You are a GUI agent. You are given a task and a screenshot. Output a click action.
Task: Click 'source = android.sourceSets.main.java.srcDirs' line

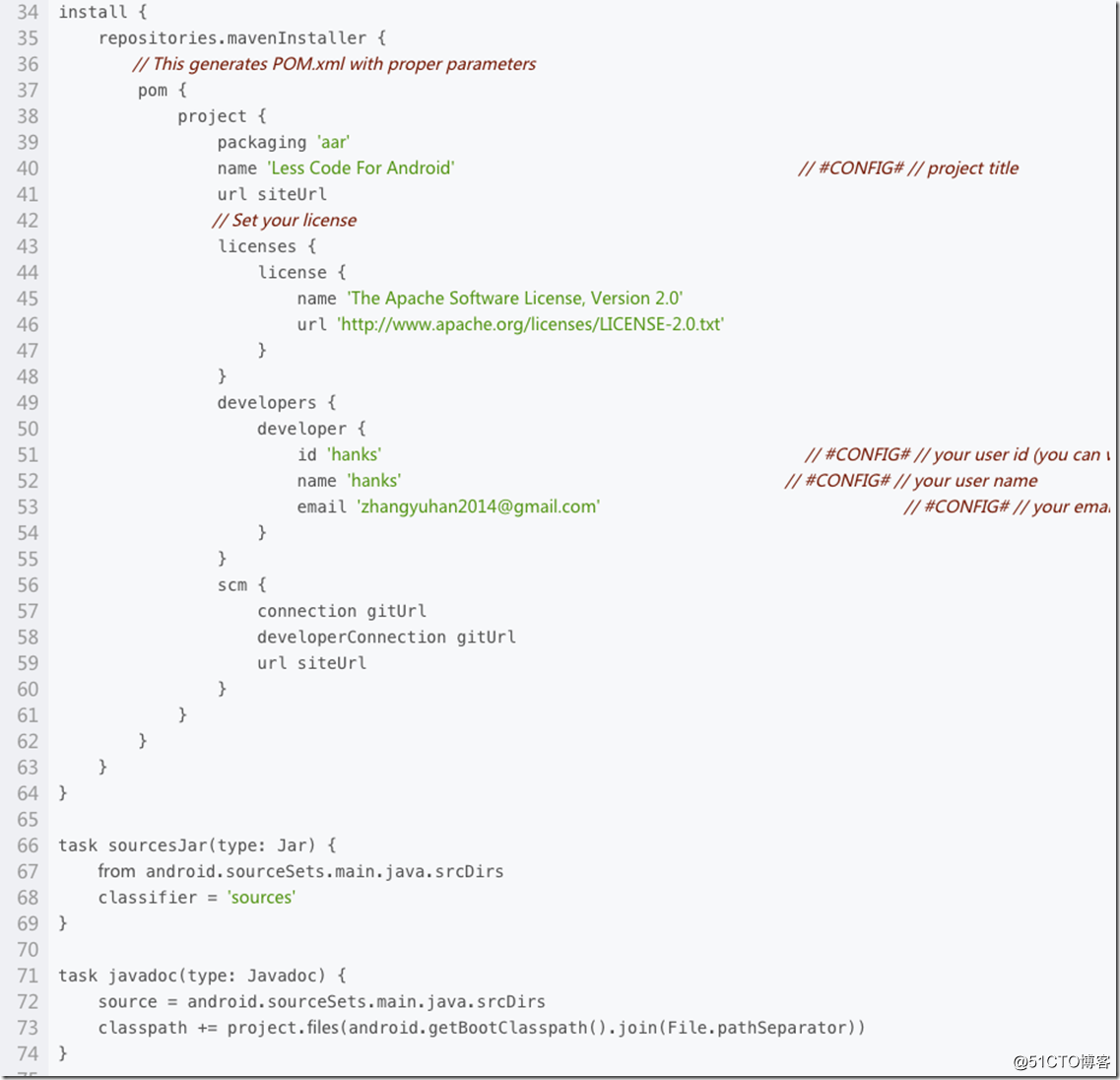[x=322, y=1001]
